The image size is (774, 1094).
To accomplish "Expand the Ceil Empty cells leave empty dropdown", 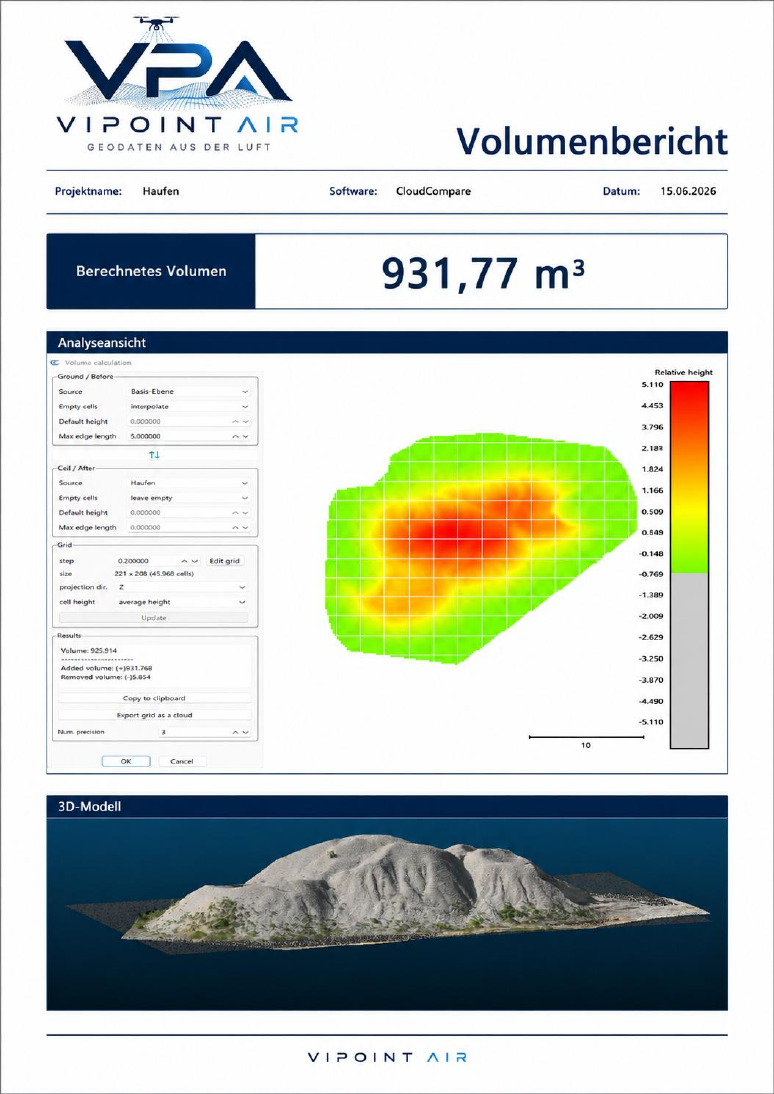I will [x=189, y=498].
